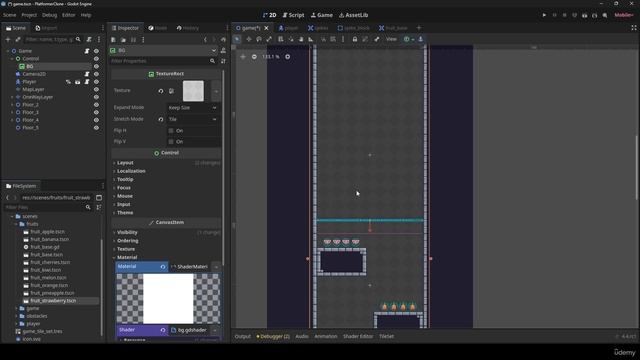Toggle FileSystem split mode icon
Image resolution: width=640 pixels, height=360 pixels.
click(x=99, y=198)
